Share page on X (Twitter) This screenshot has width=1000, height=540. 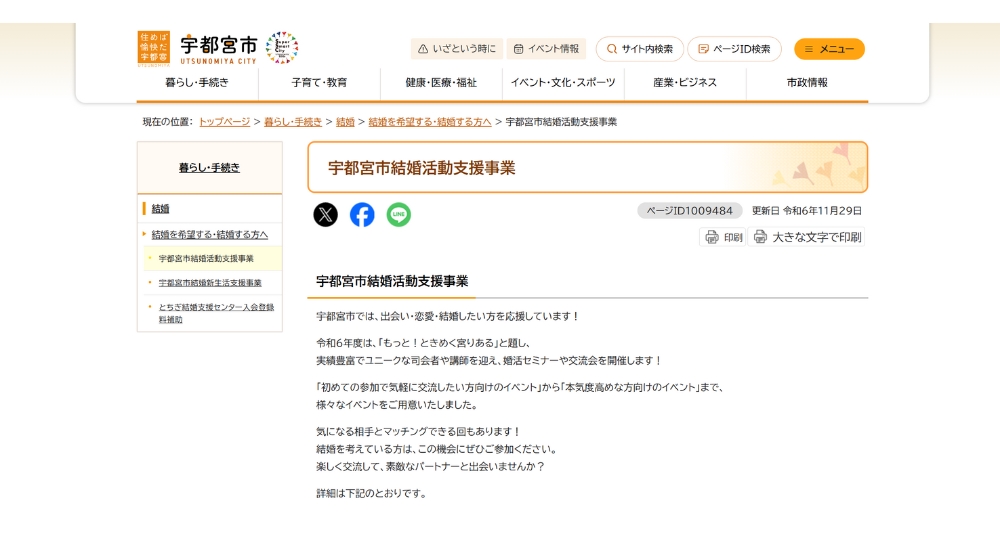(x=325, y=215)
